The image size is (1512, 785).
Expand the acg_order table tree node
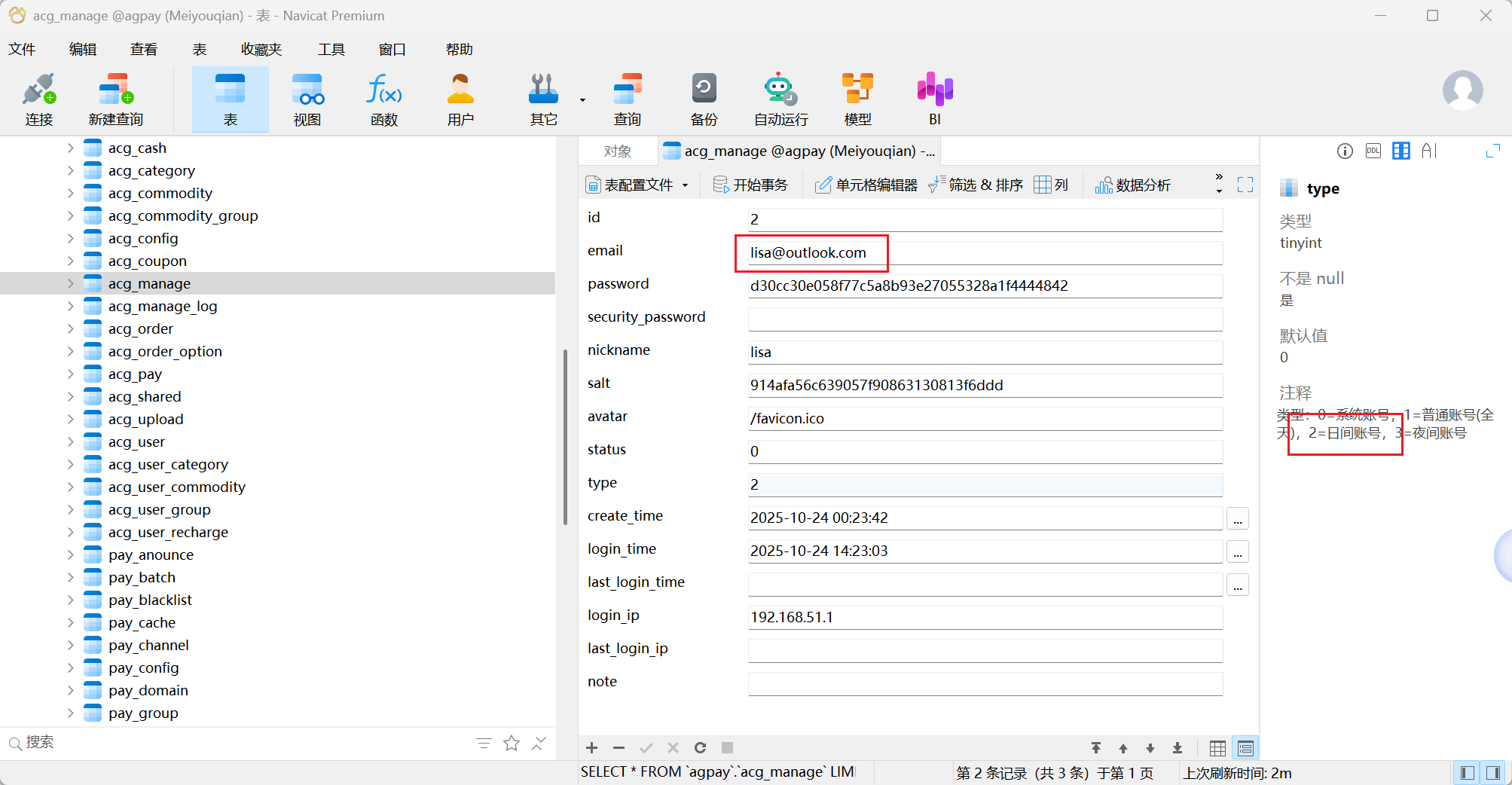point(70,329)
